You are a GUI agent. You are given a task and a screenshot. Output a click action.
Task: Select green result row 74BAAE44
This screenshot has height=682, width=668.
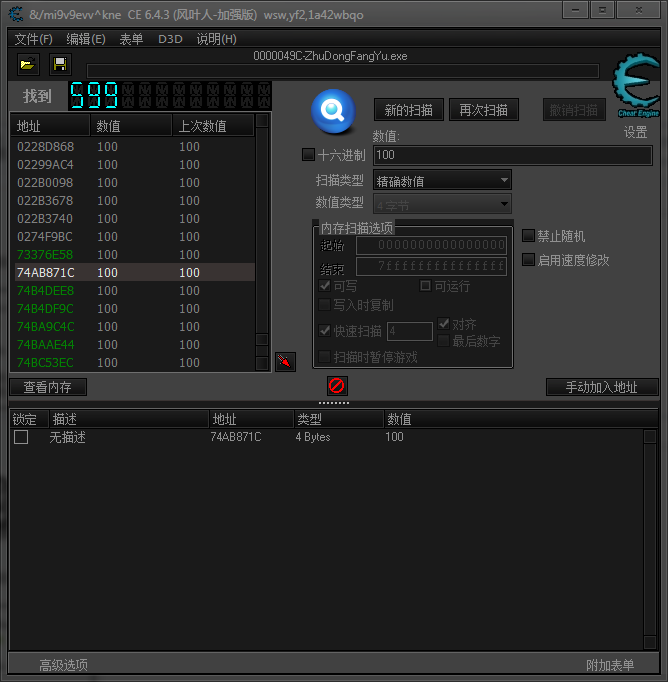point(134,344)
